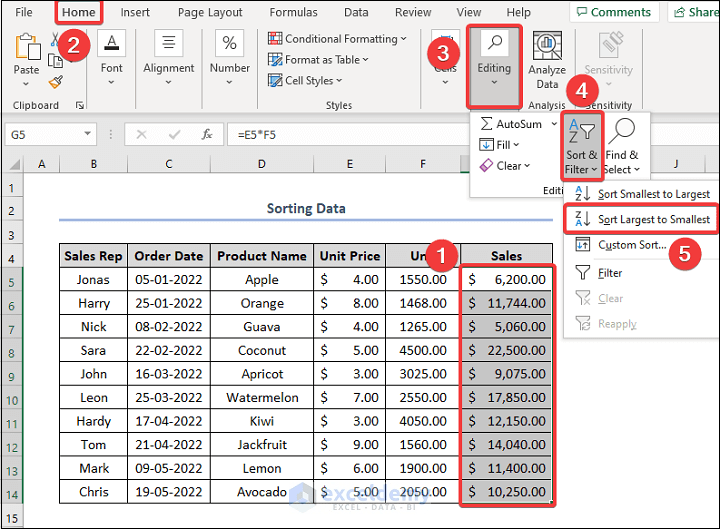Click the formula bar containing =E5*F5
This screenshot has width=720, height=529.
pyautogui.click(x=349, y=135)
